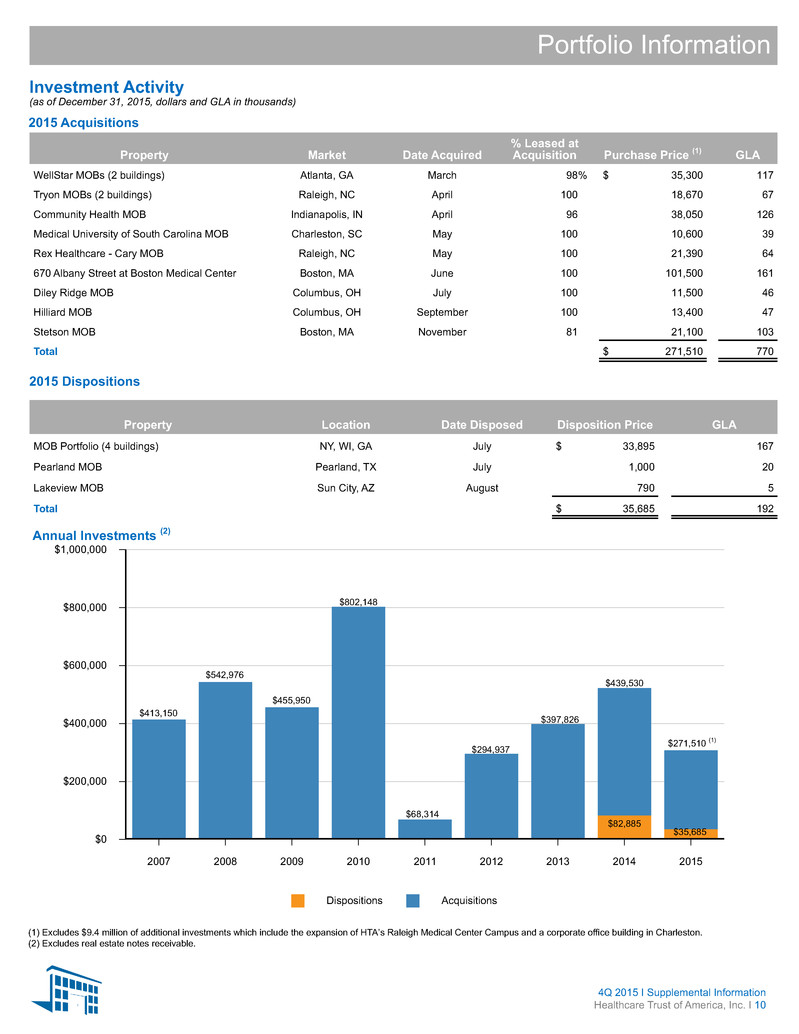The image size is (799, 1034).
Task: Click the '33,895' disposition price
Action: coord(639,446)
